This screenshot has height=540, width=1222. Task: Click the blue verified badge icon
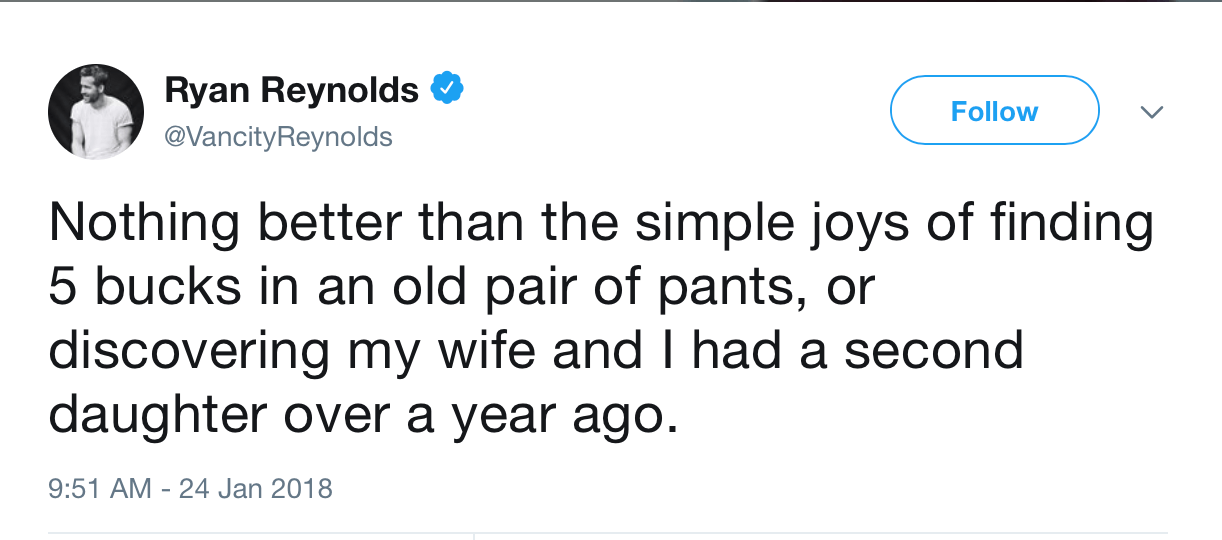446,90
